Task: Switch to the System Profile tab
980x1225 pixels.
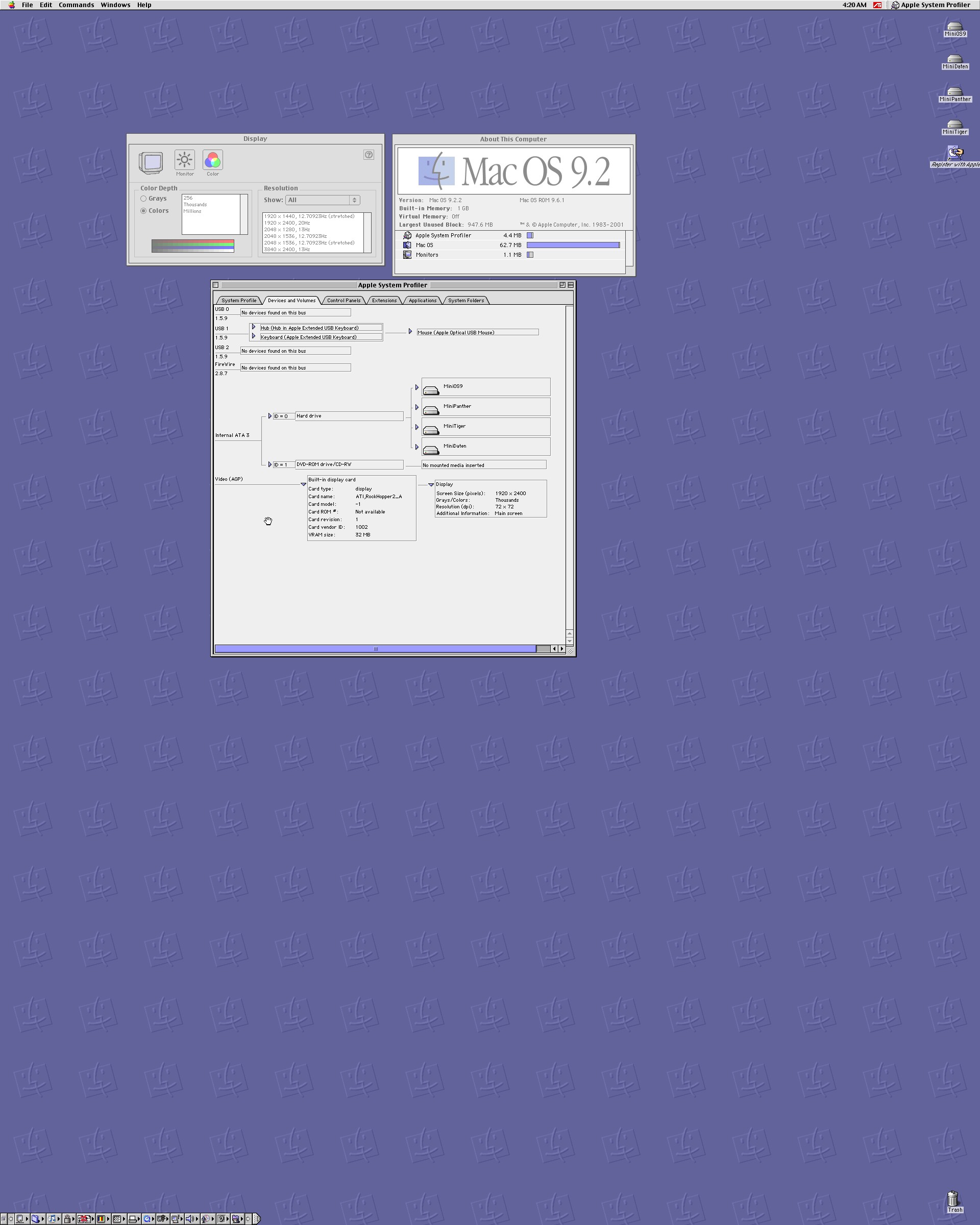Action: (238, 301)
